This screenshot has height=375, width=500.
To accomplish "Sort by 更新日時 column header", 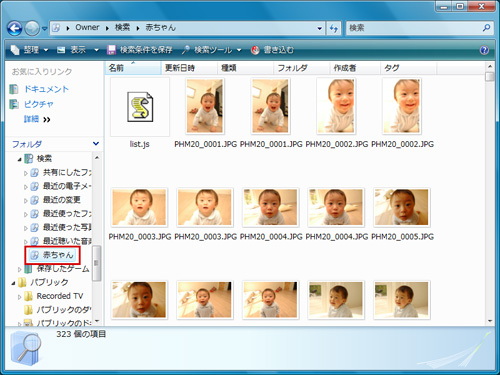I will (189, 68).
